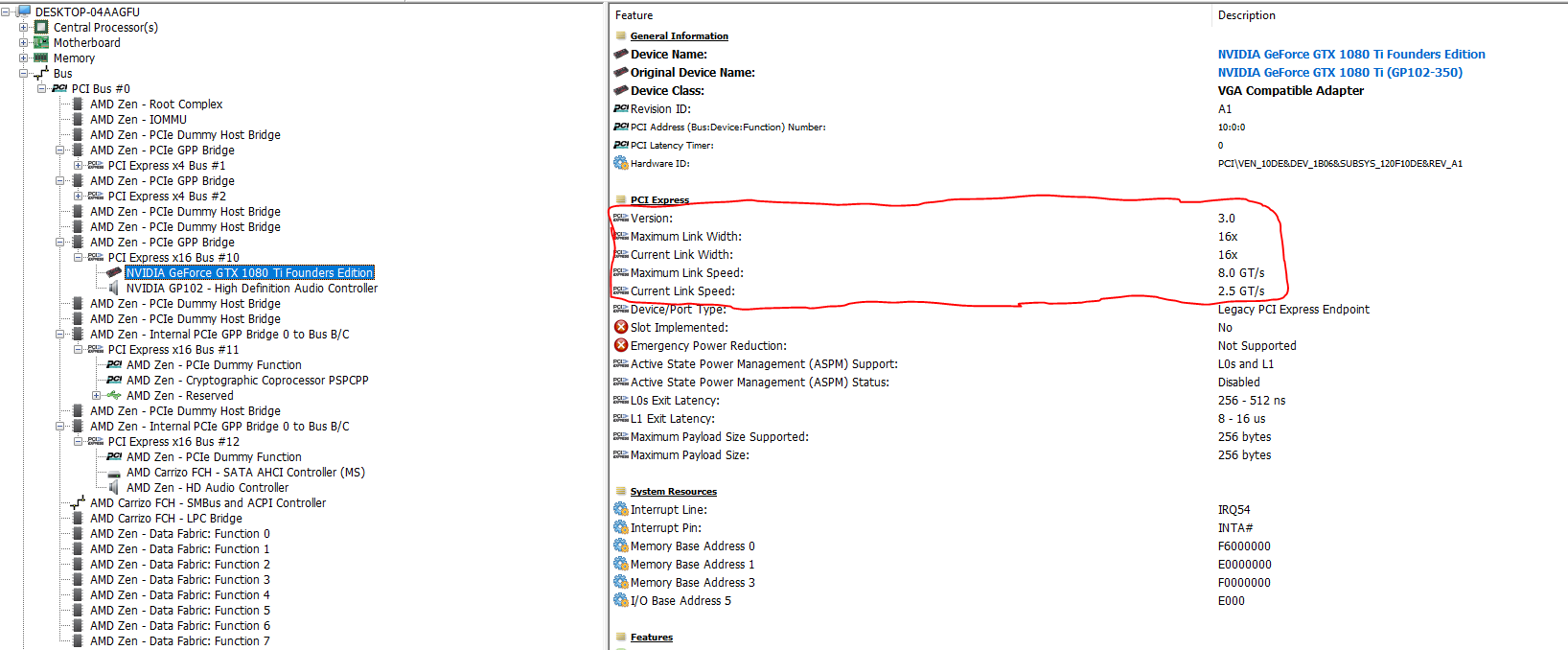Image resolution: width=1568 pixels, height=650 pixels.
Task: Click the Legacy PCI Express Endpoint value
Action: tap(1293, 309)
